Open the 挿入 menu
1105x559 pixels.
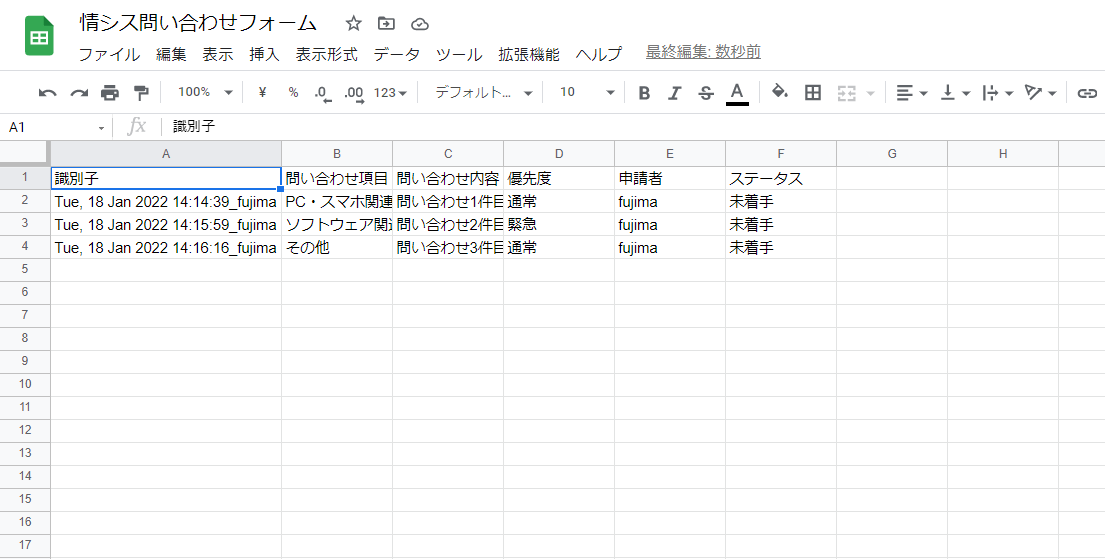[264, 54]
